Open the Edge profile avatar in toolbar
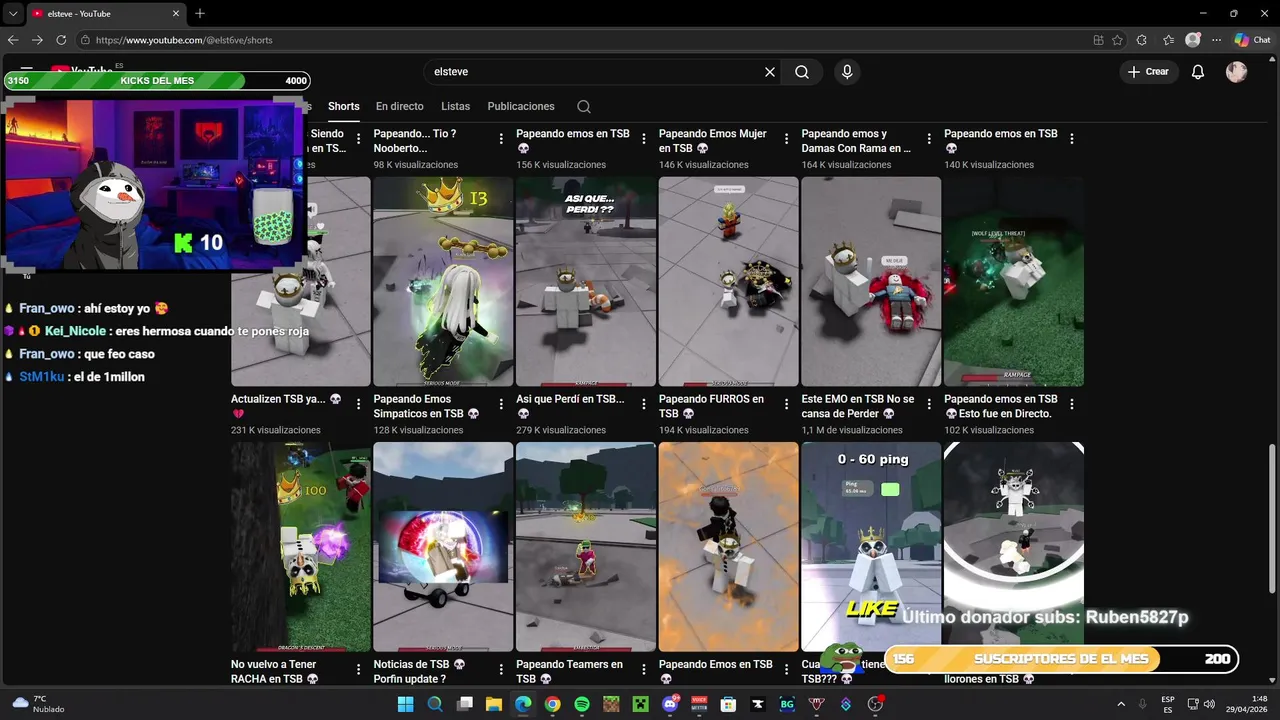Viewport: 1280px width, 720px height. coord(1193,40)
